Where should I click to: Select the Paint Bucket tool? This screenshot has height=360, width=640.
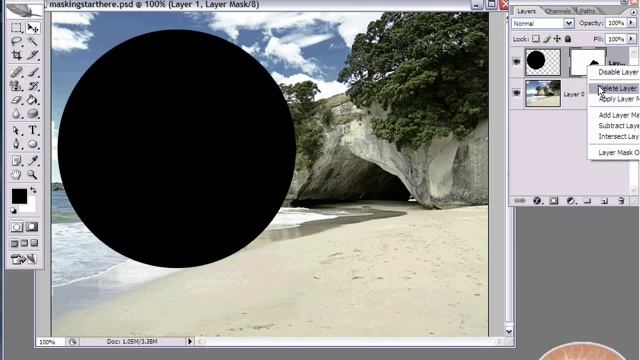pyautogui.click(x=32, y=100)
